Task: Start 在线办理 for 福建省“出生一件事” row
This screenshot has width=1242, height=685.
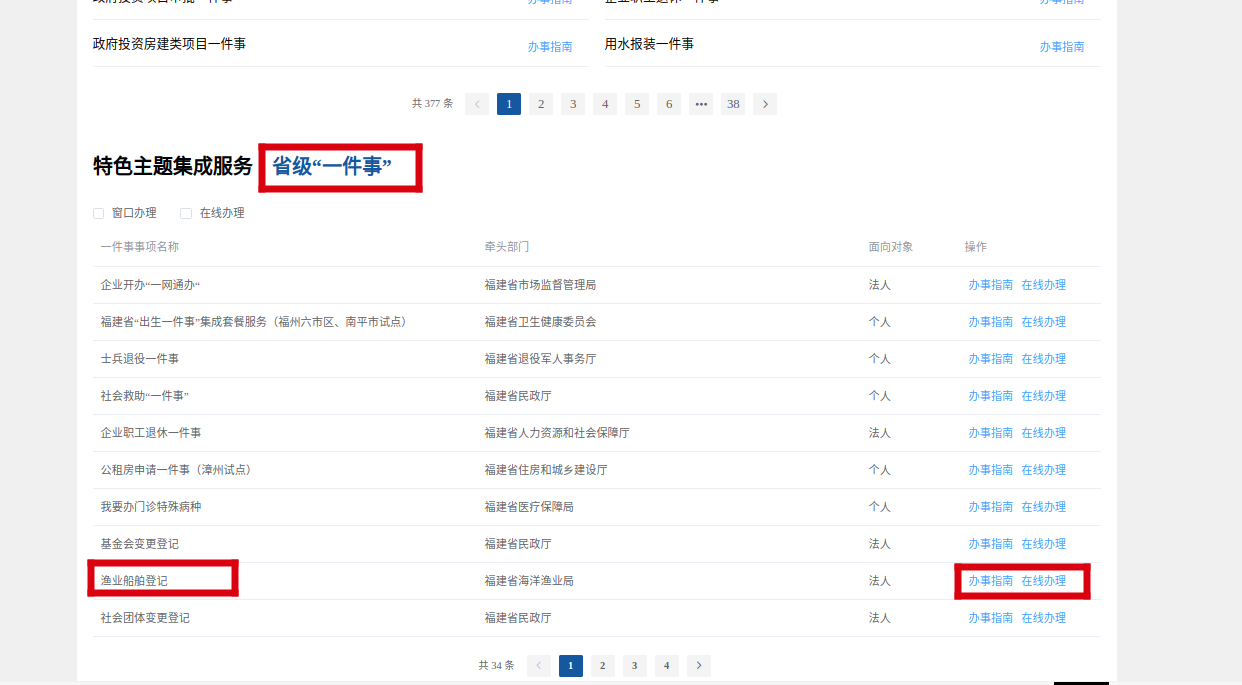Action: [x=1044, y=322]
